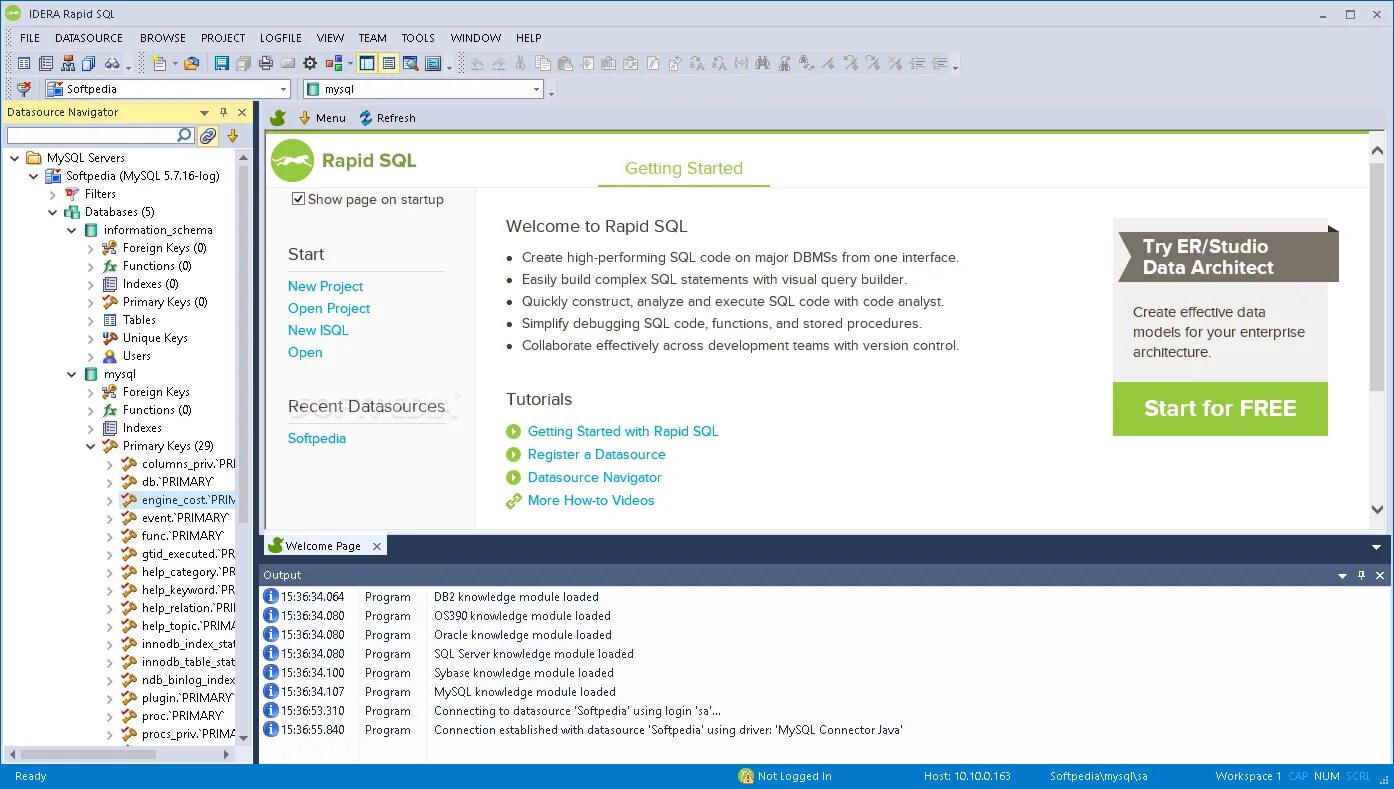
Task: Open the document tabs list dropdown arrow
Action: tap(1376, 547)
